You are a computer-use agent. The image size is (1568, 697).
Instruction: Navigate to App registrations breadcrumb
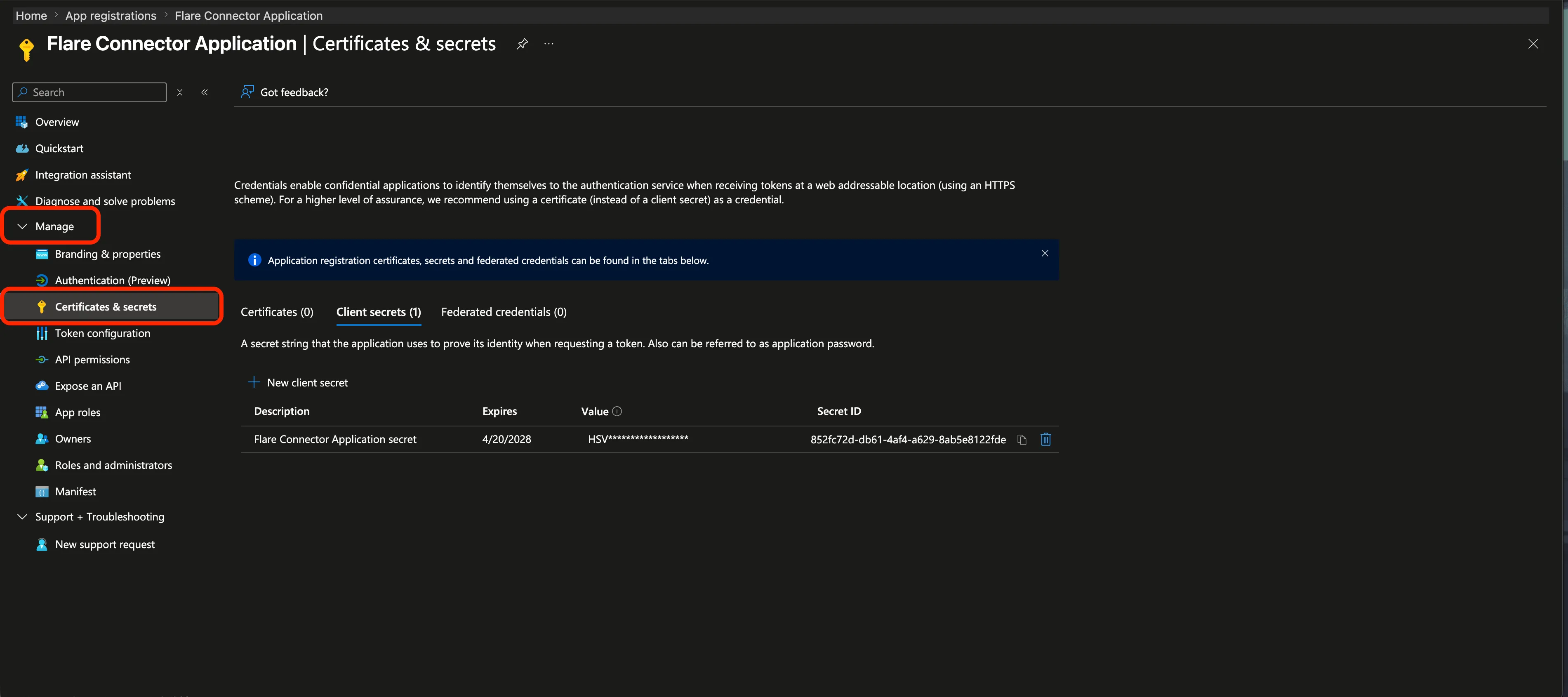111,16
